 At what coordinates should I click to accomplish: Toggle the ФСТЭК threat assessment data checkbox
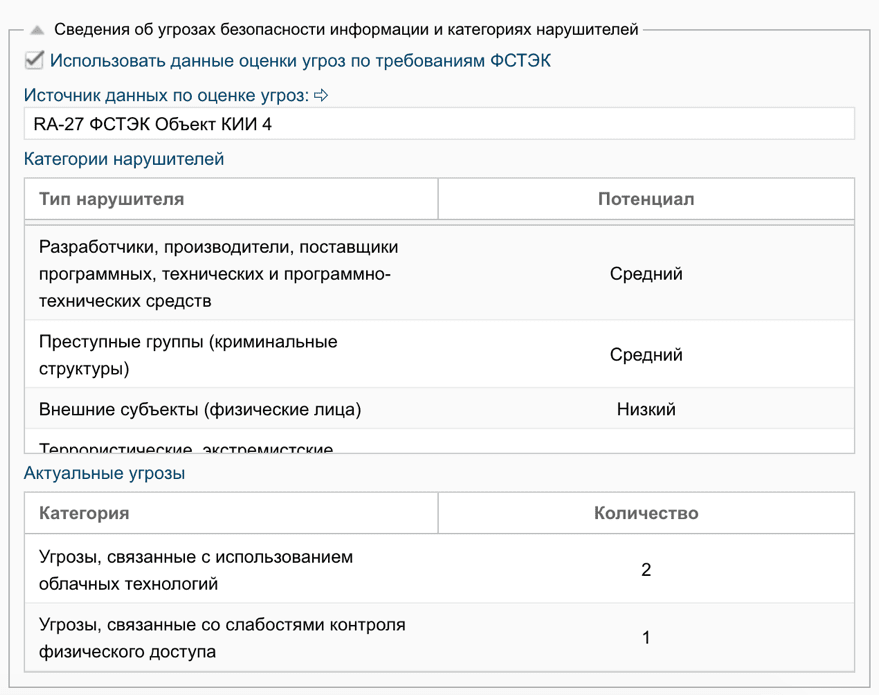[x=34, y=61]
